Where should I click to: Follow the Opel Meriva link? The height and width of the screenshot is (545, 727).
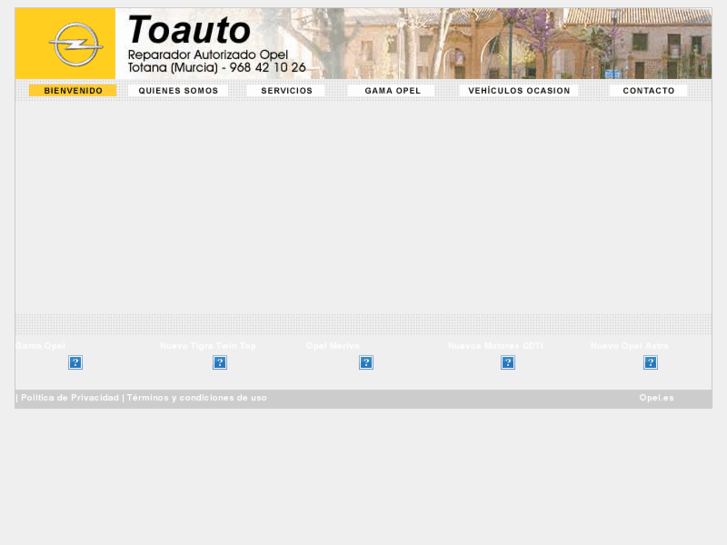332,346
